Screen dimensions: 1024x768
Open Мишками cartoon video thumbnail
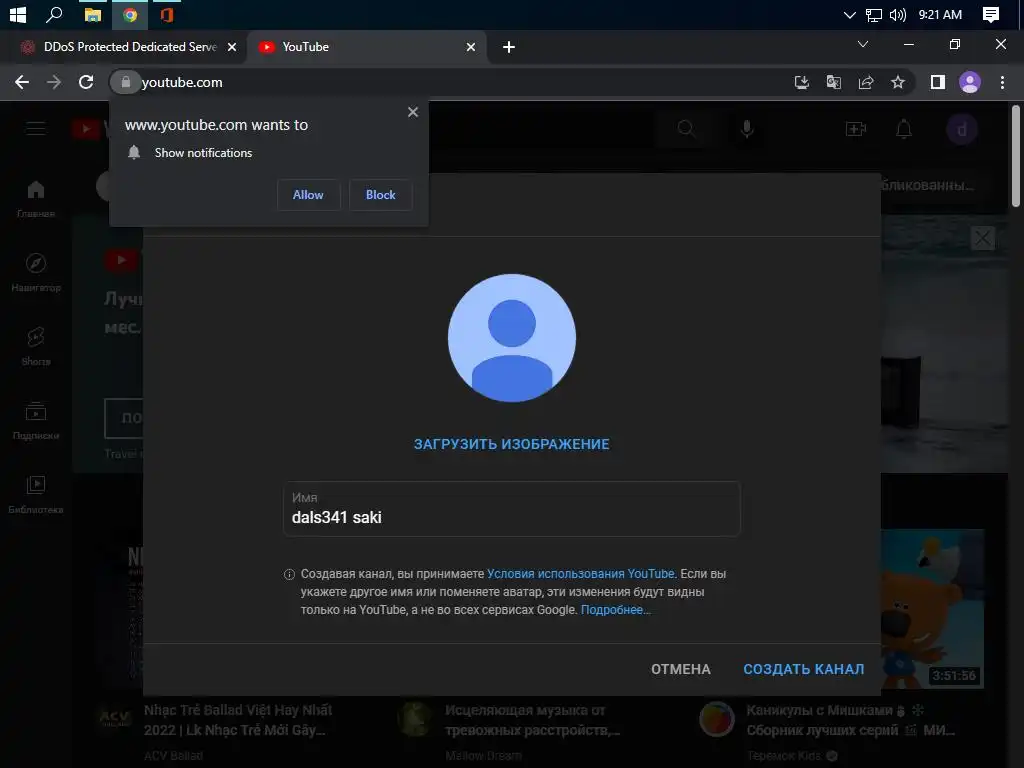[x=932, y=609]
